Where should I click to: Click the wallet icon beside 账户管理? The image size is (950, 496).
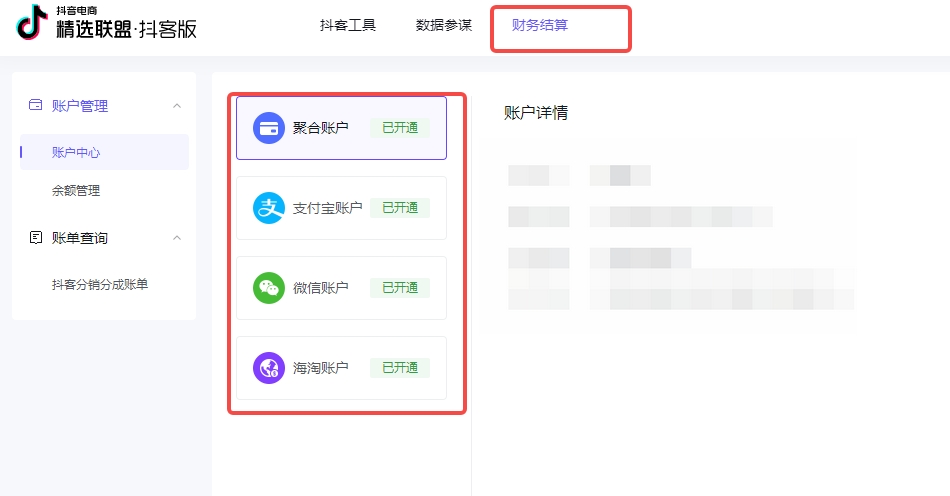(x=36, y=105)
